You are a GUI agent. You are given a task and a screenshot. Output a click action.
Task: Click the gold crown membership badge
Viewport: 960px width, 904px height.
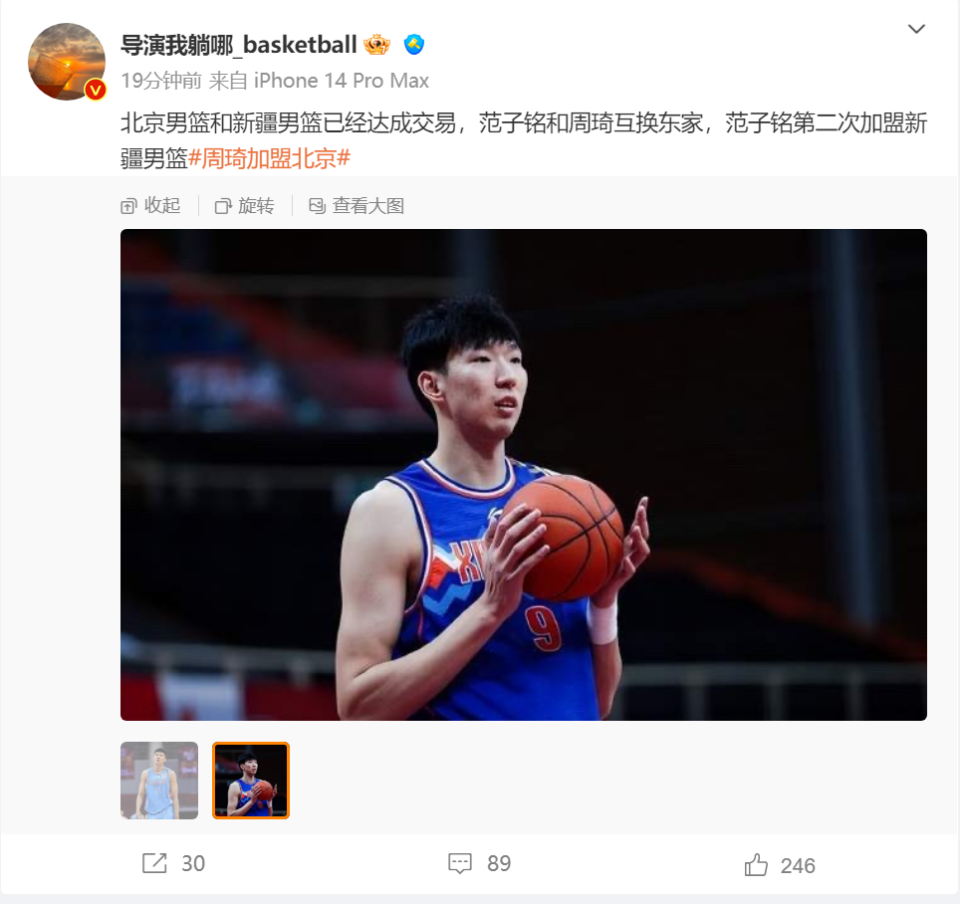click(x=377, y=45)
